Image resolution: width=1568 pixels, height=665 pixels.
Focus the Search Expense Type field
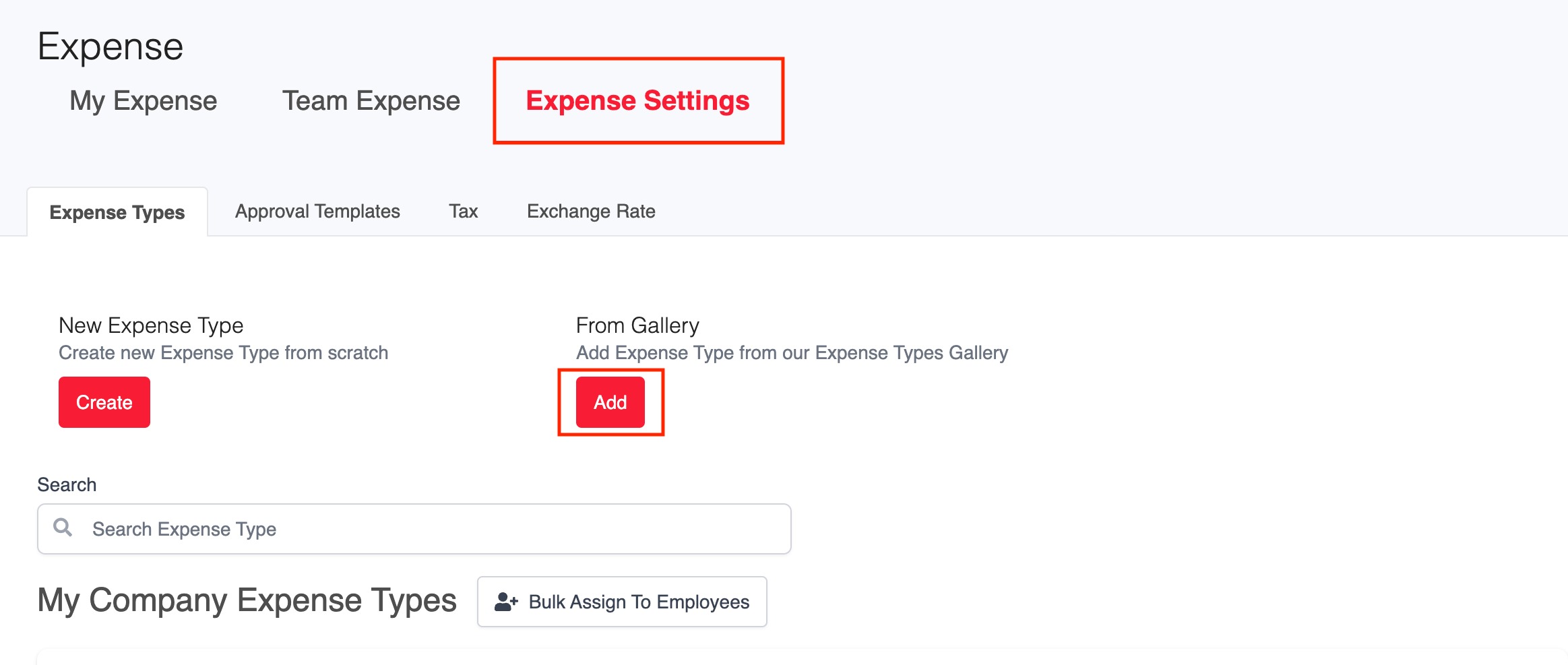tap(414, 529)
